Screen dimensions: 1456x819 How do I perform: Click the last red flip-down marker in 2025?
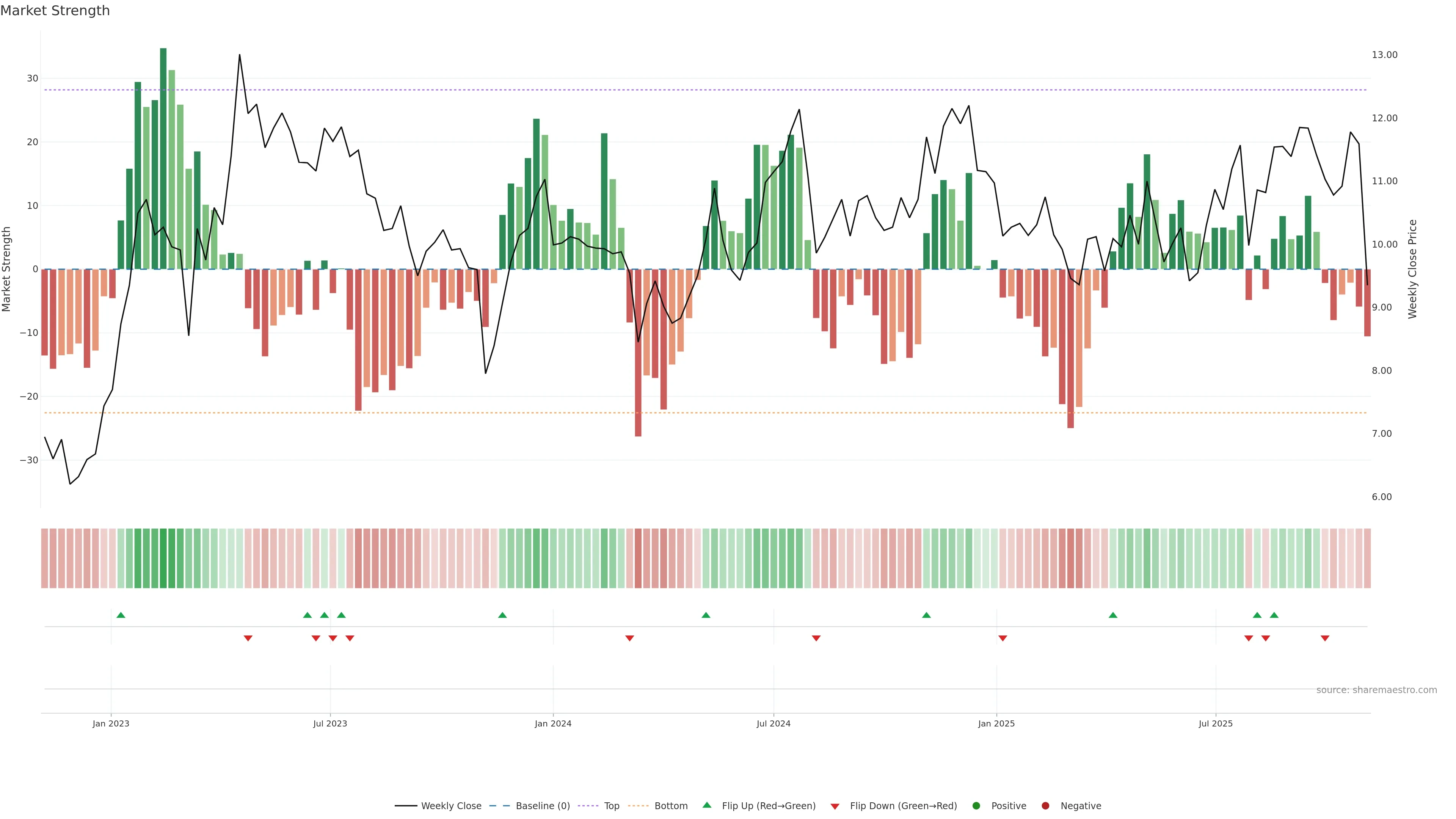point(1325,638)
